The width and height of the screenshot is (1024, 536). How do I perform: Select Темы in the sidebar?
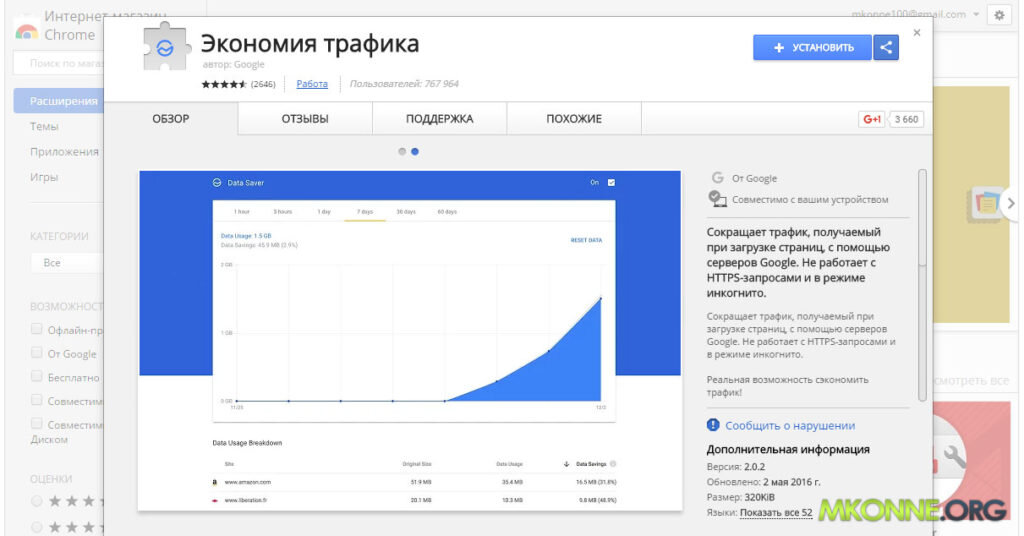pyautogui.click(x=44, y=127)
